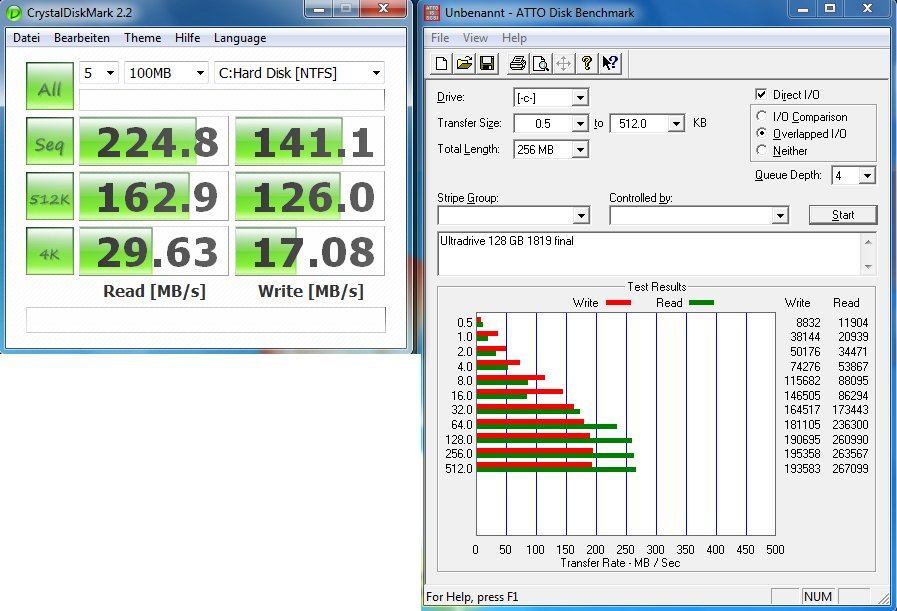Select the Neither radio button
The image size is (897, 611).
(761, 150)
